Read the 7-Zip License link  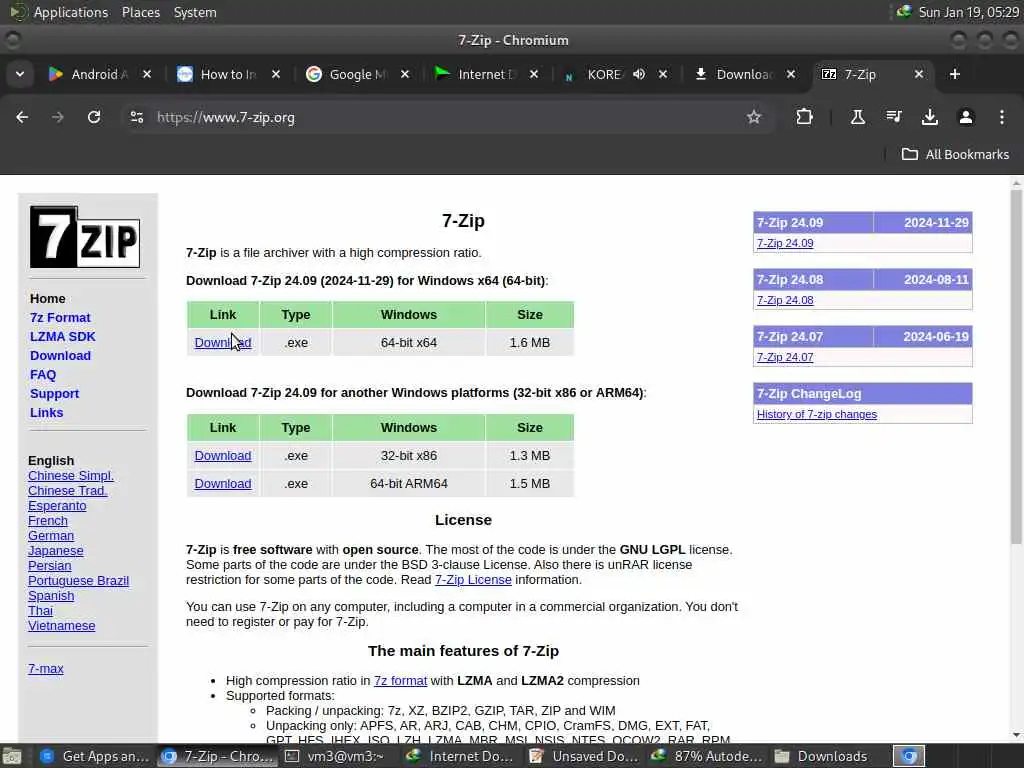(x=473, y=580)
